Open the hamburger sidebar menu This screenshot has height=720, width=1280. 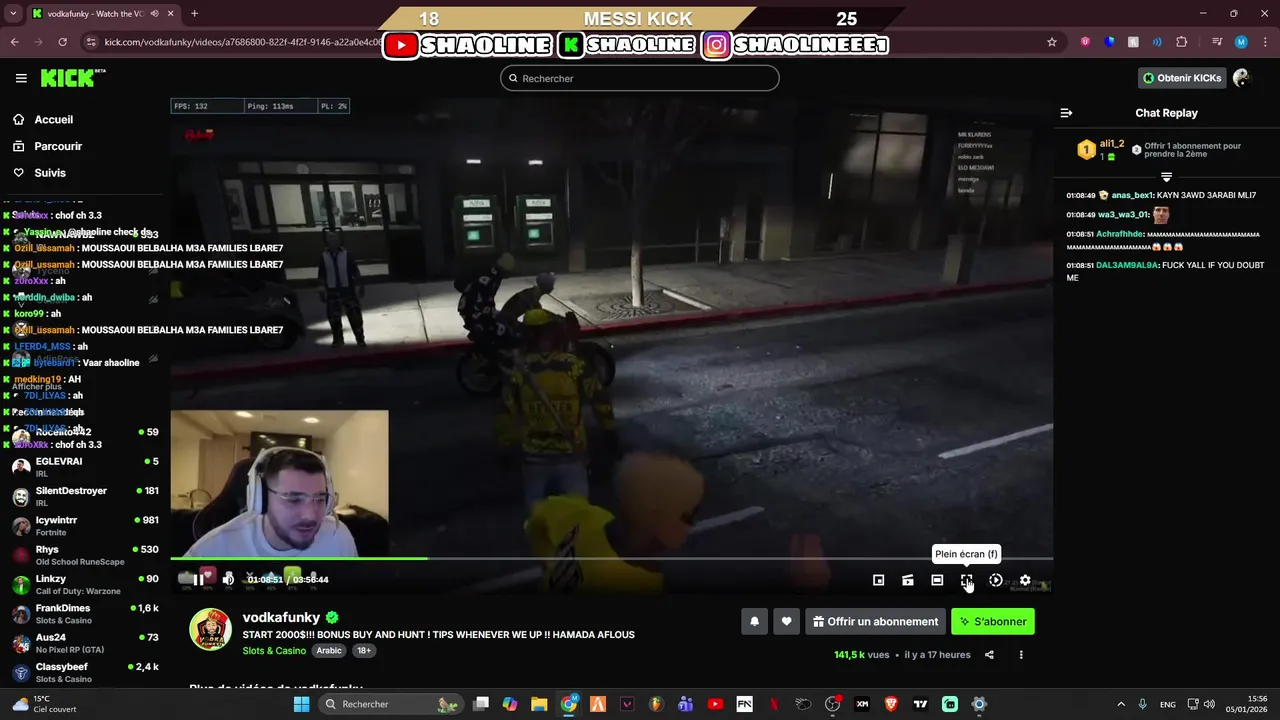tap(21, 78)
